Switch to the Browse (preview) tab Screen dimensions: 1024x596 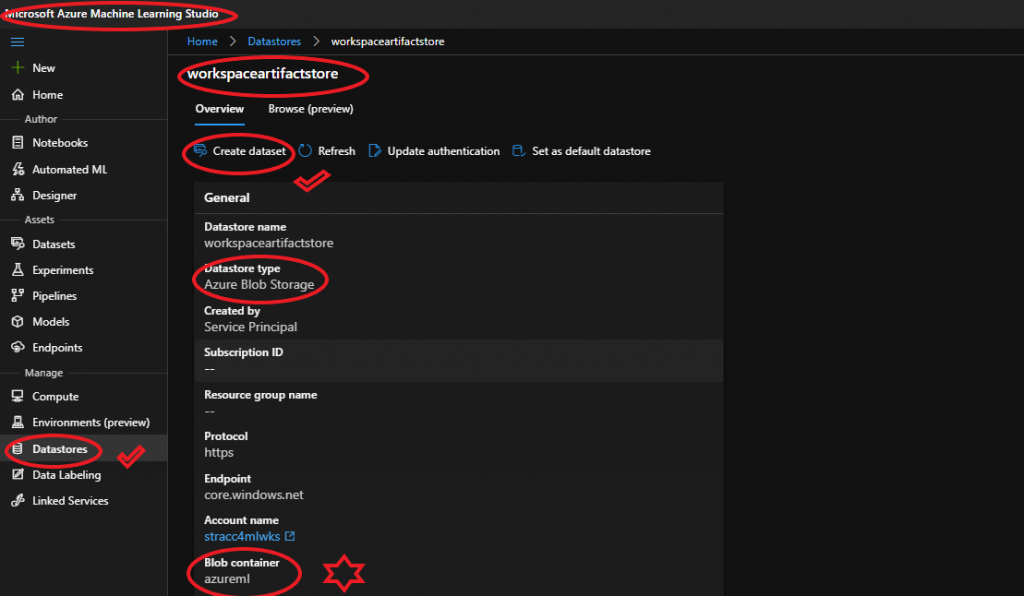coord(311,109)
